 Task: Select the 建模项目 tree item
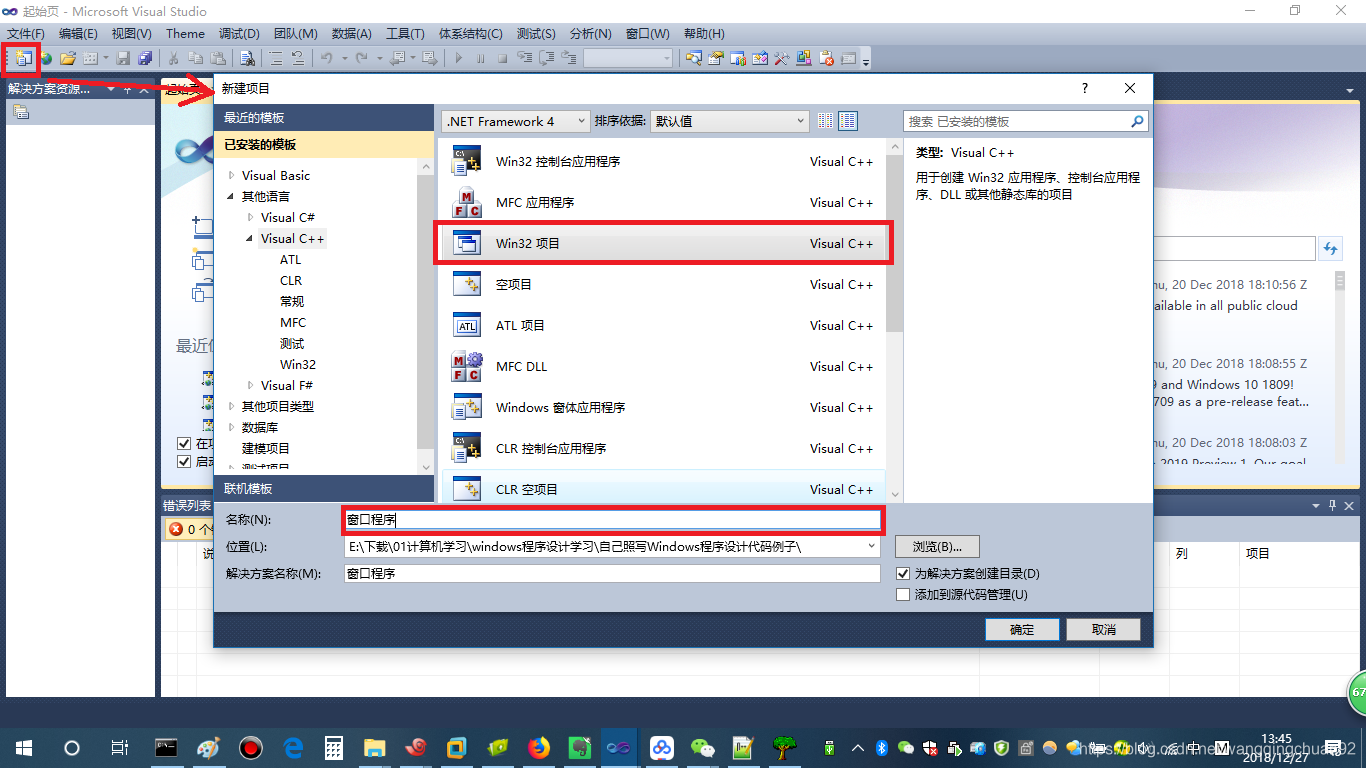click(266, 448)
